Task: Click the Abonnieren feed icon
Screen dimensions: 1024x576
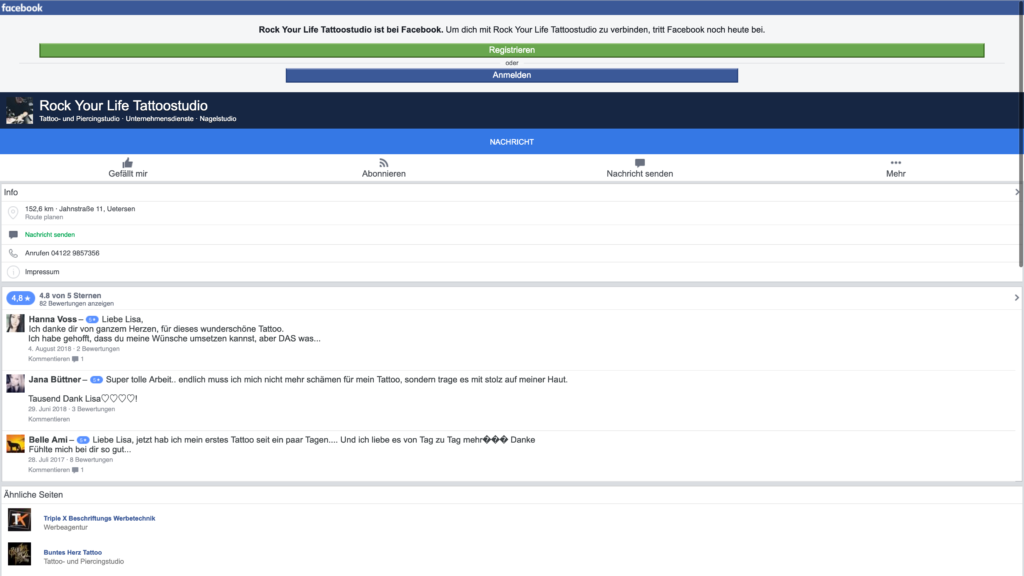Action: point(383,162)
